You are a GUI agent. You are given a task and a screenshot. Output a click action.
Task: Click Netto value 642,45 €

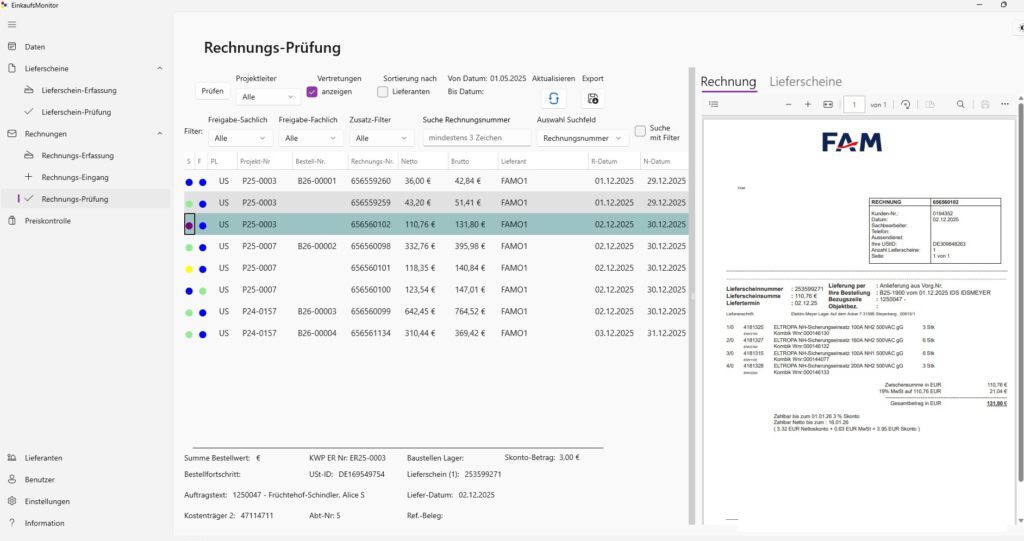[x=420, y=312]
